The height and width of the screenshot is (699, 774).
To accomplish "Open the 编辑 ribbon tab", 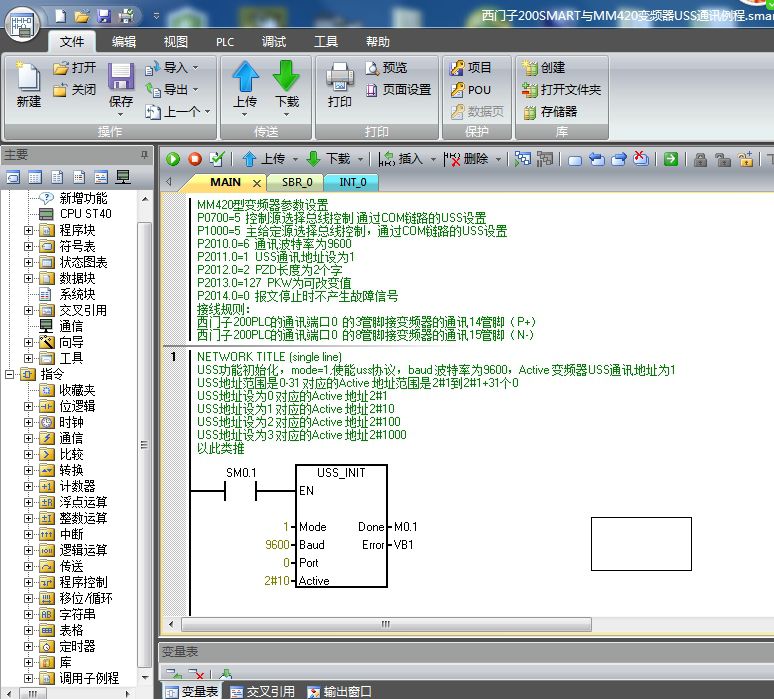I will coord(124,42).
